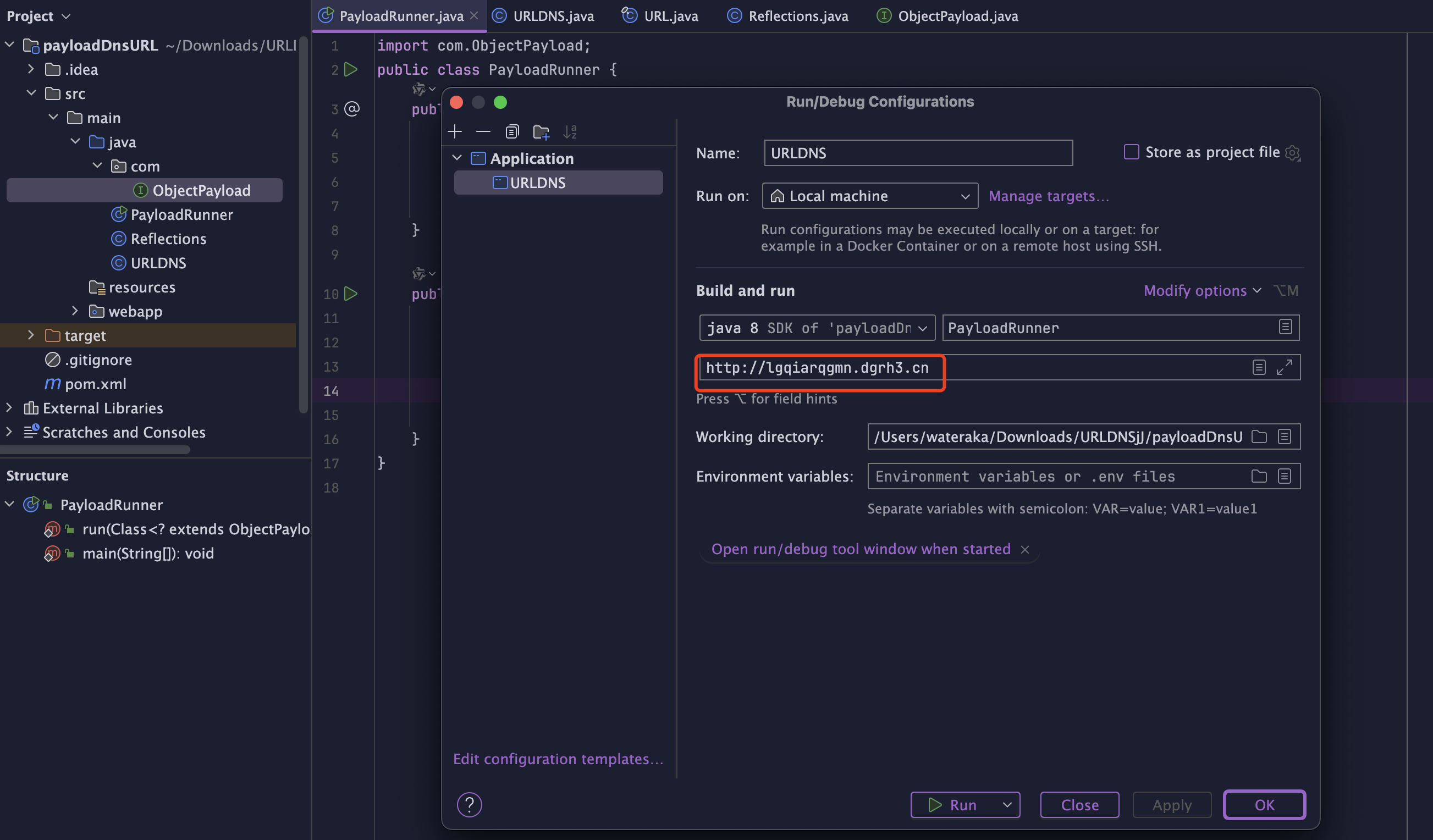Click the expand program arguments icon
Viewport: 1433px width, 840px height.
pyautogui.click(x=1285, y=367)
